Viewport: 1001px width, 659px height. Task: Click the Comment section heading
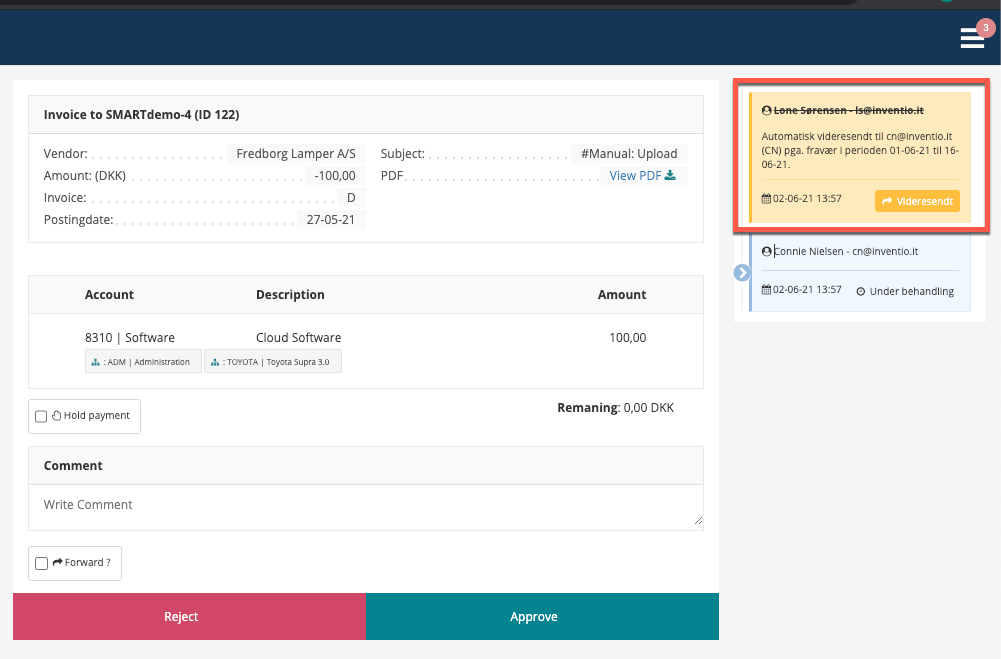73,466
